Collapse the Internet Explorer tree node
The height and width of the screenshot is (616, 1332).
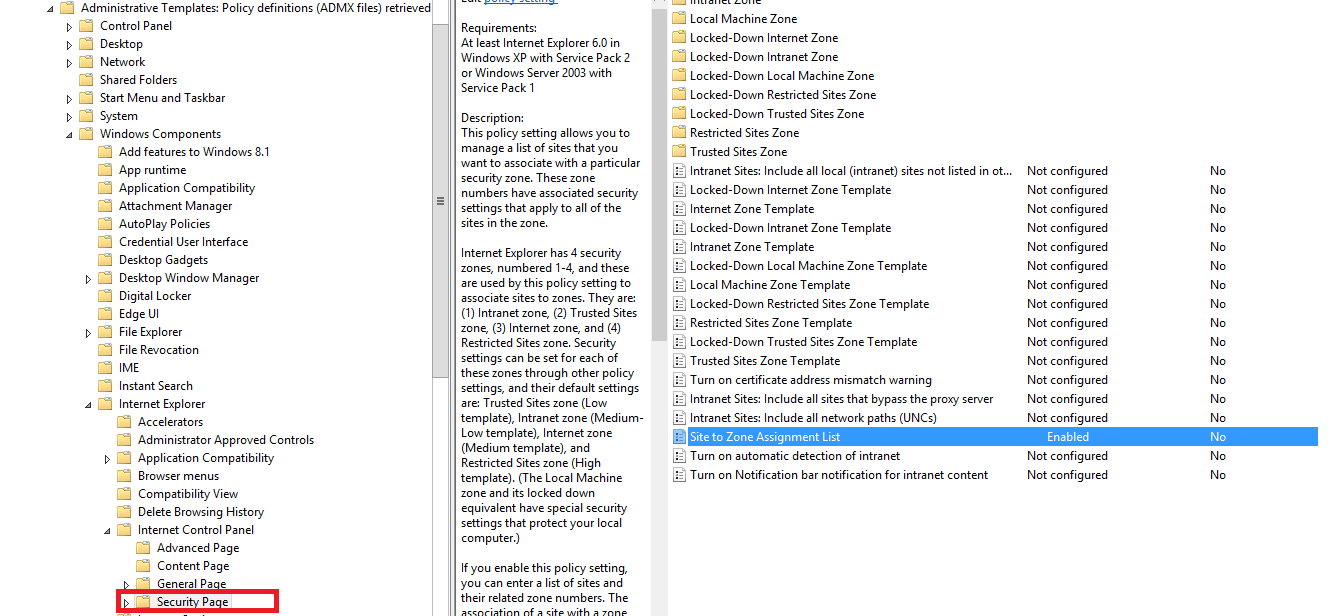click(x=89, y=405)
